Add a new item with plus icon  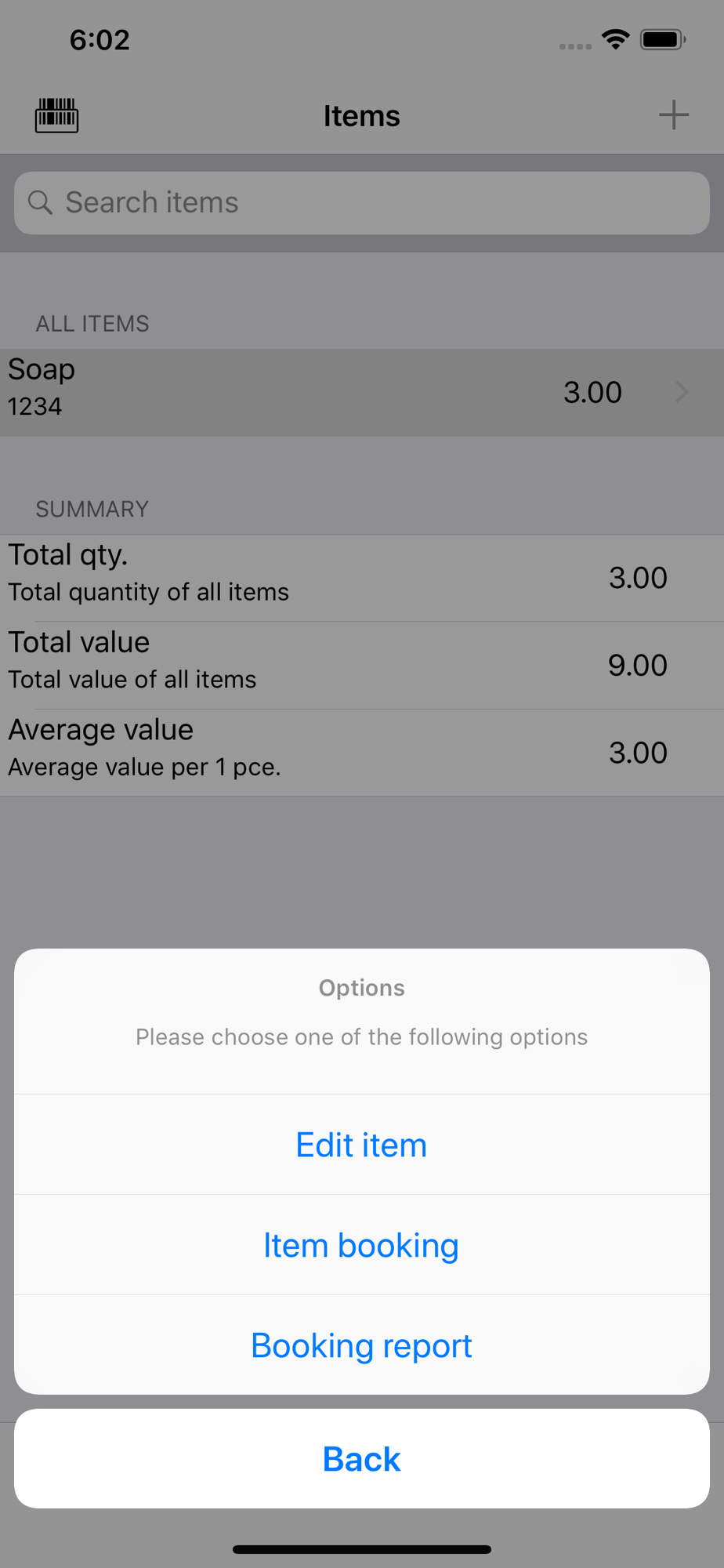pyautogui.click(x=673, y=115)
